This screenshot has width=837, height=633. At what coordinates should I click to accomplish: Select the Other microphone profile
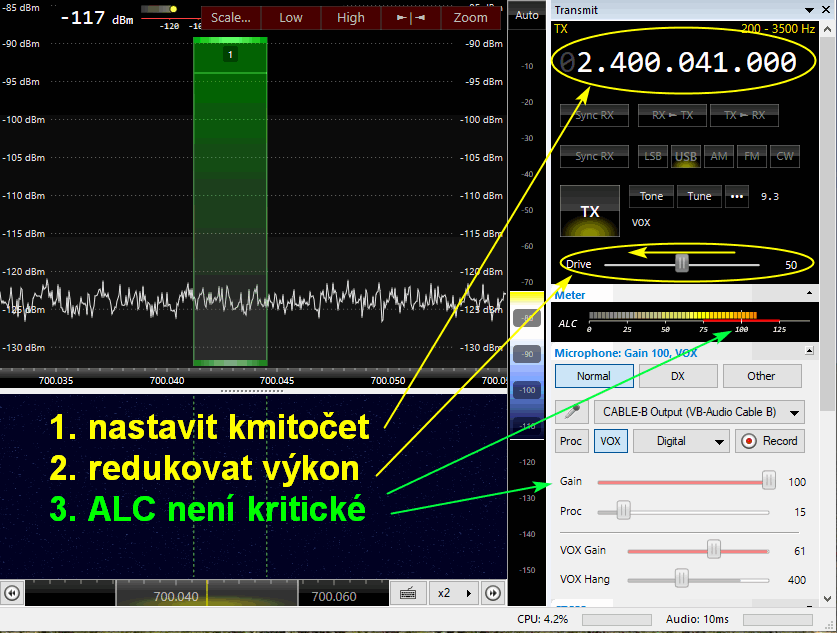761,376
